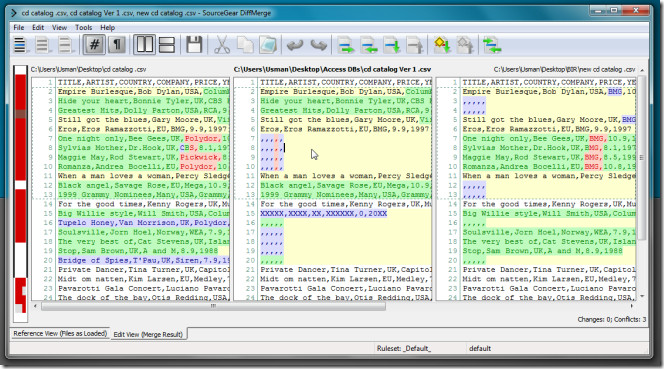Screen dimensions: 664x369
Task: Click 'Tupelo Honey,Van Morrison' line in left pane
Action: click(143, 223)
